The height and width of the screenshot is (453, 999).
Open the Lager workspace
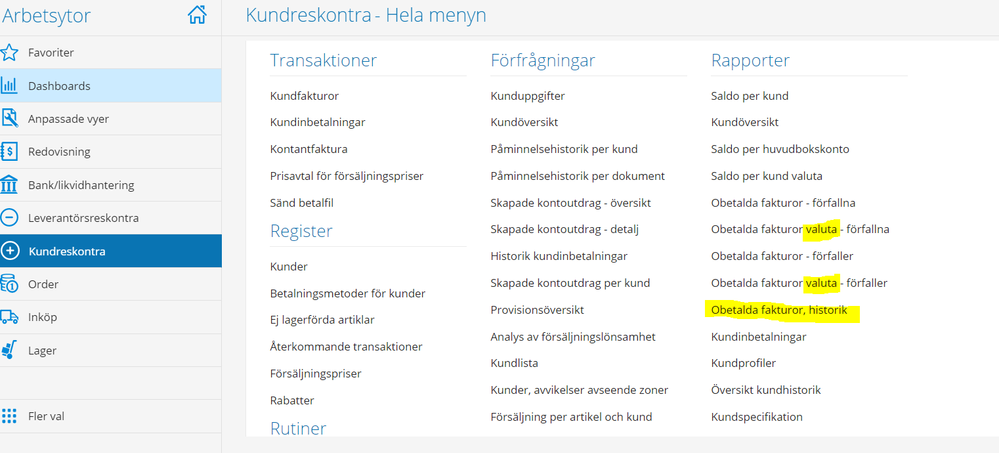[111, 350]
